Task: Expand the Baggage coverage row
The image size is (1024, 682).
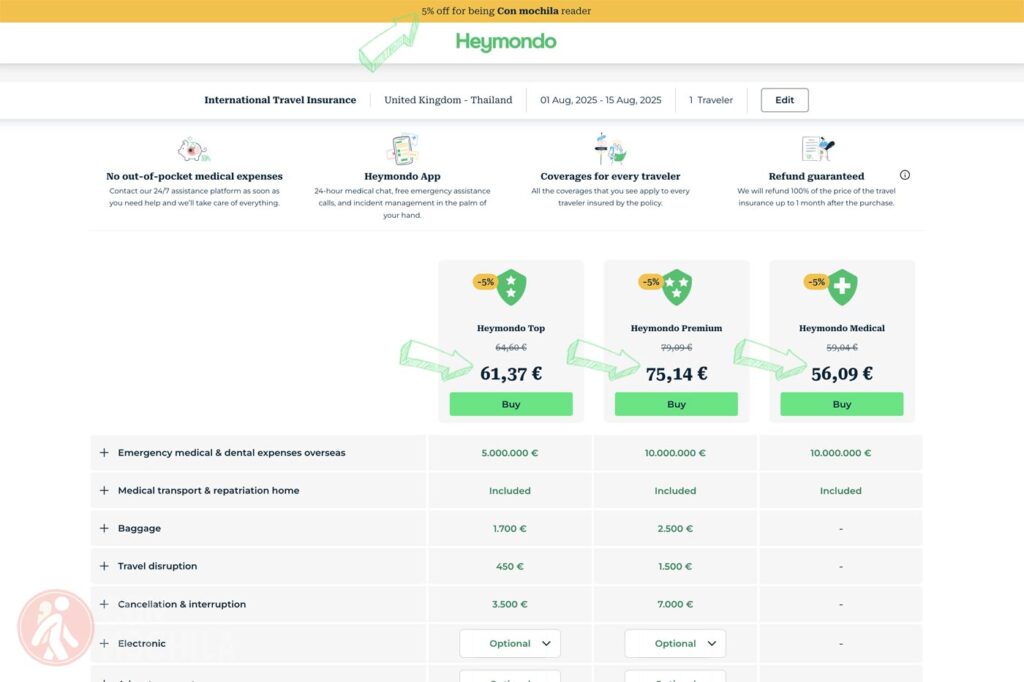Action: 104,528
